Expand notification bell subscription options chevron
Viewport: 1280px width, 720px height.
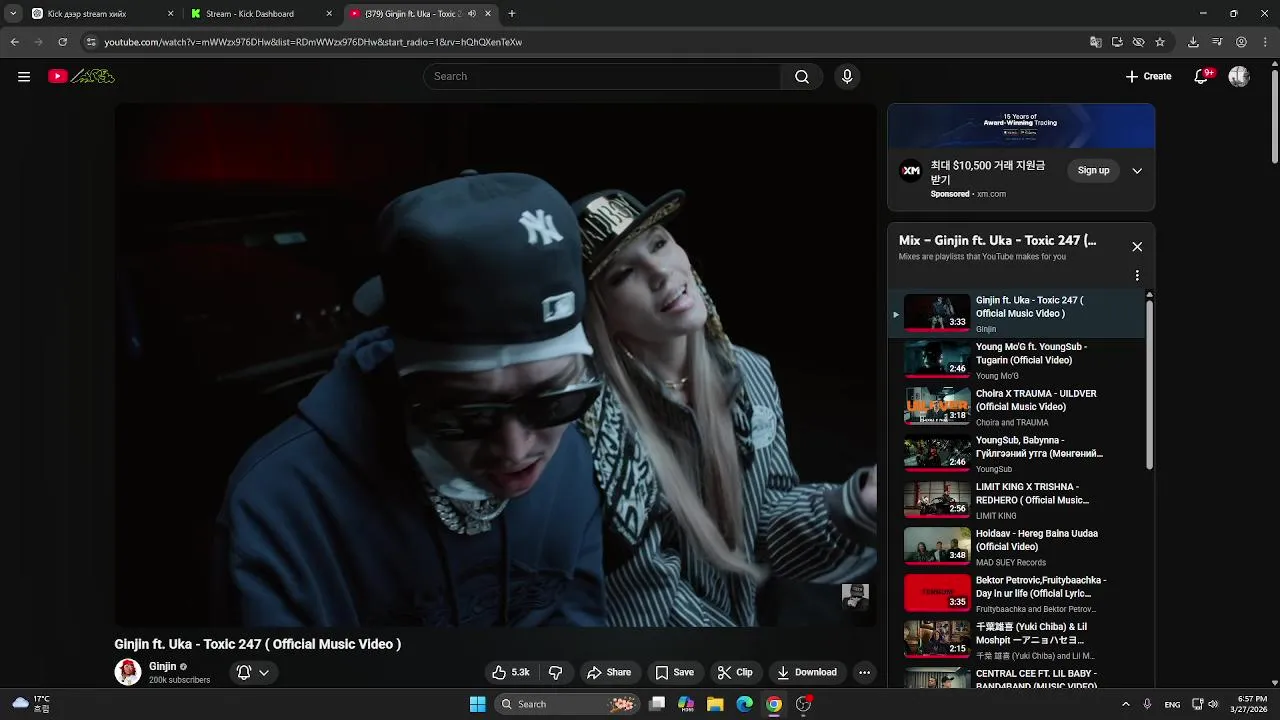[264, 673]
